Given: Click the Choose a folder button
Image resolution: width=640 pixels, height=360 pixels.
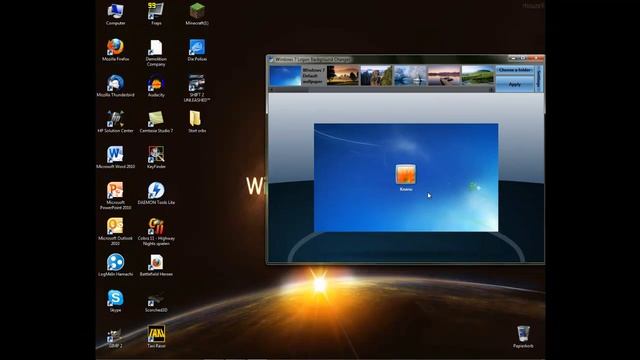Looking at the screenshot, I should coord(515,70).
